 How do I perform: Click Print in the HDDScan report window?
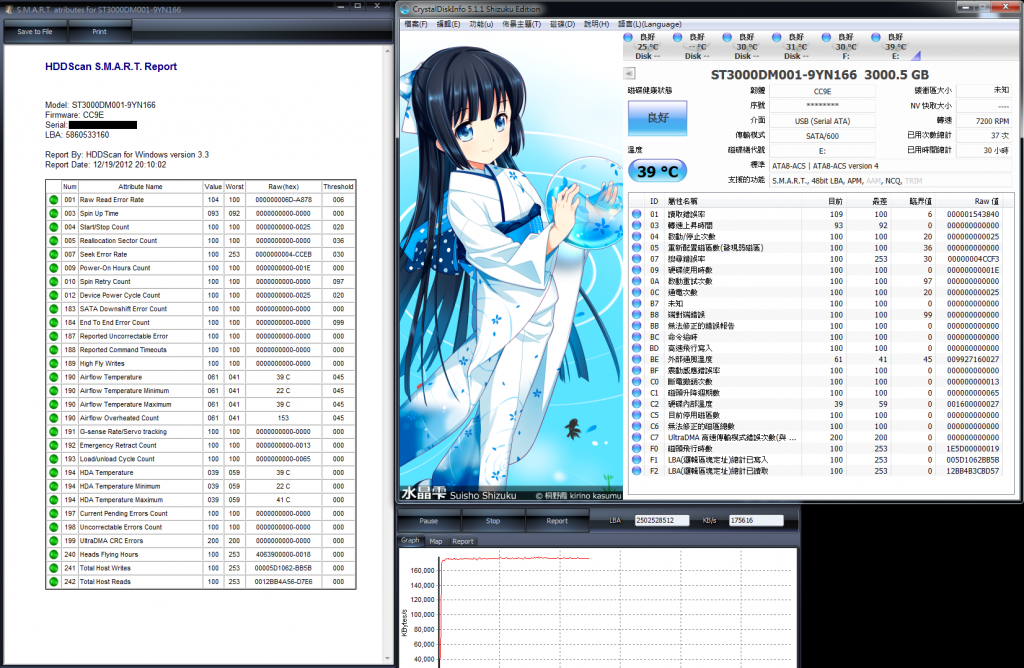pos(99,31)
